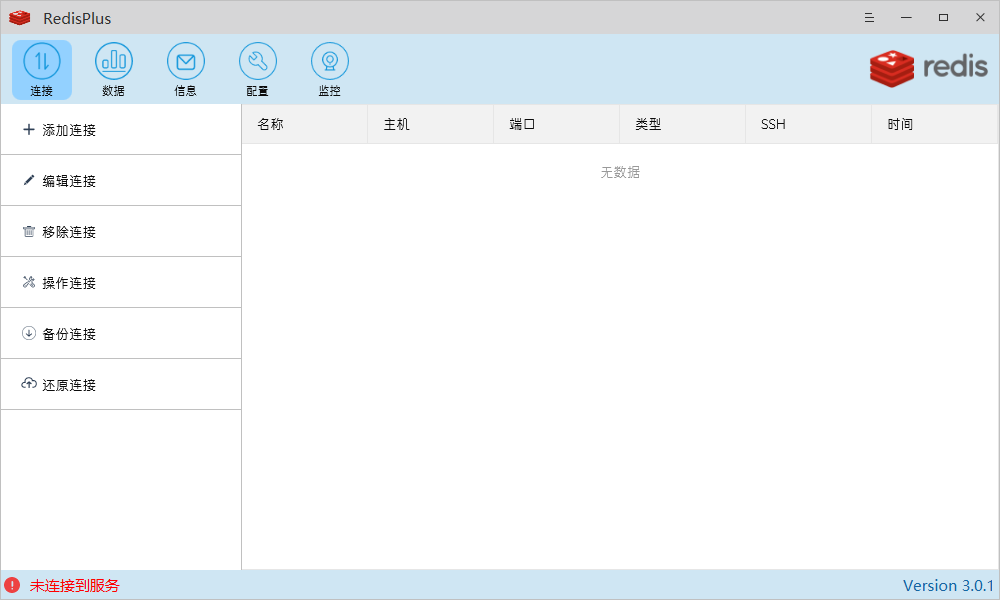The height and width of the screenshot is (600, 1000).
Task: Select the 连接 (Connect) toolbar icon
Action: (41, 69)
